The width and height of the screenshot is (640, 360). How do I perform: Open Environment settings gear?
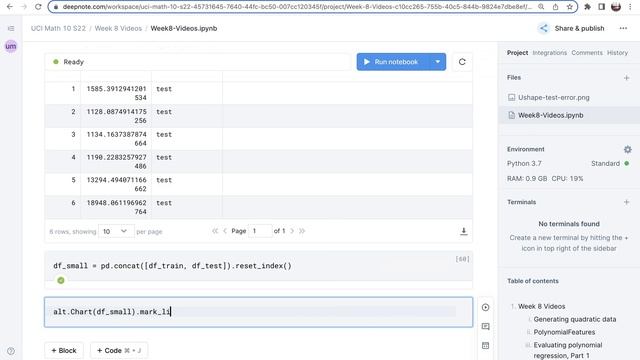627,149
